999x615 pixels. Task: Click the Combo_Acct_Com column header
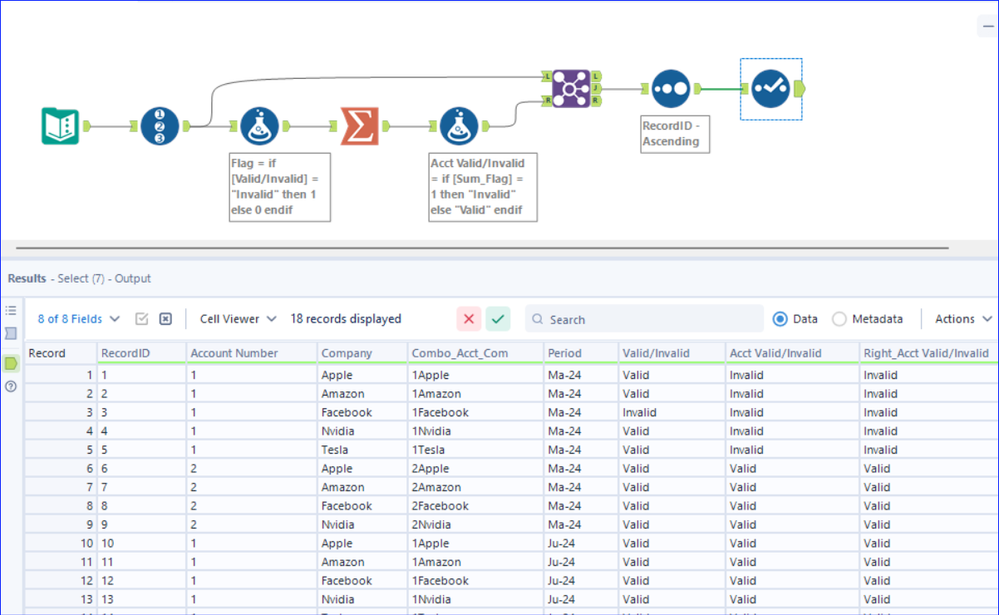coord(475,353)
